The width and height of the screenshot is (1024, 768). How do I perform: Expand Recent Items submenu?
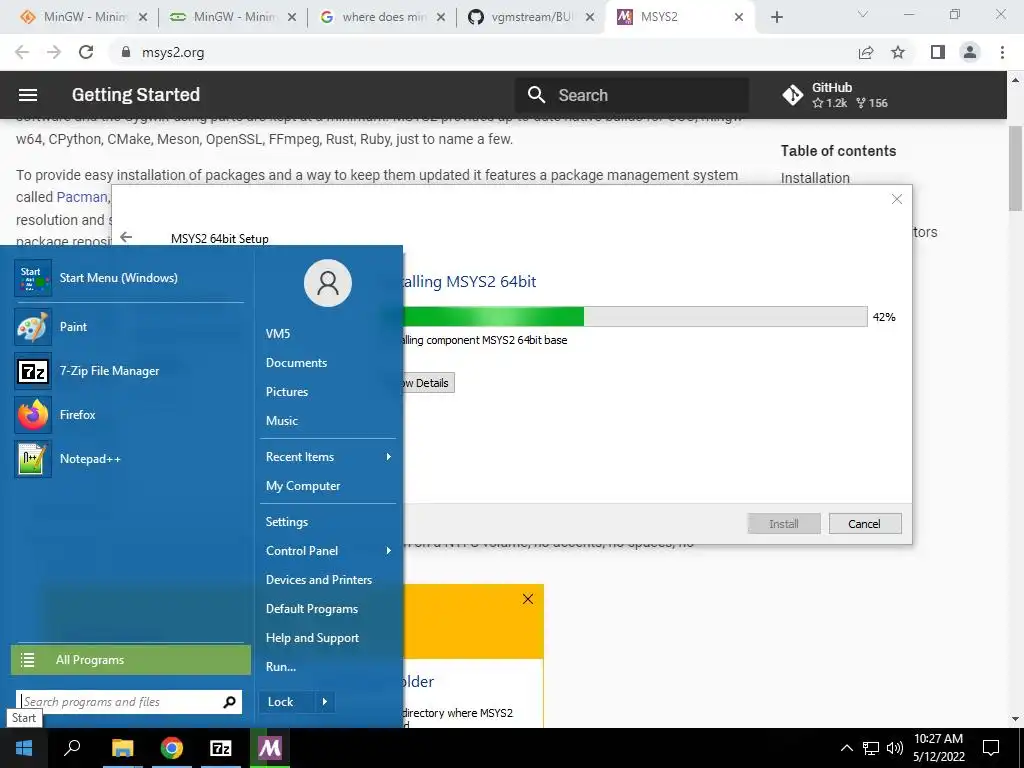328,457
